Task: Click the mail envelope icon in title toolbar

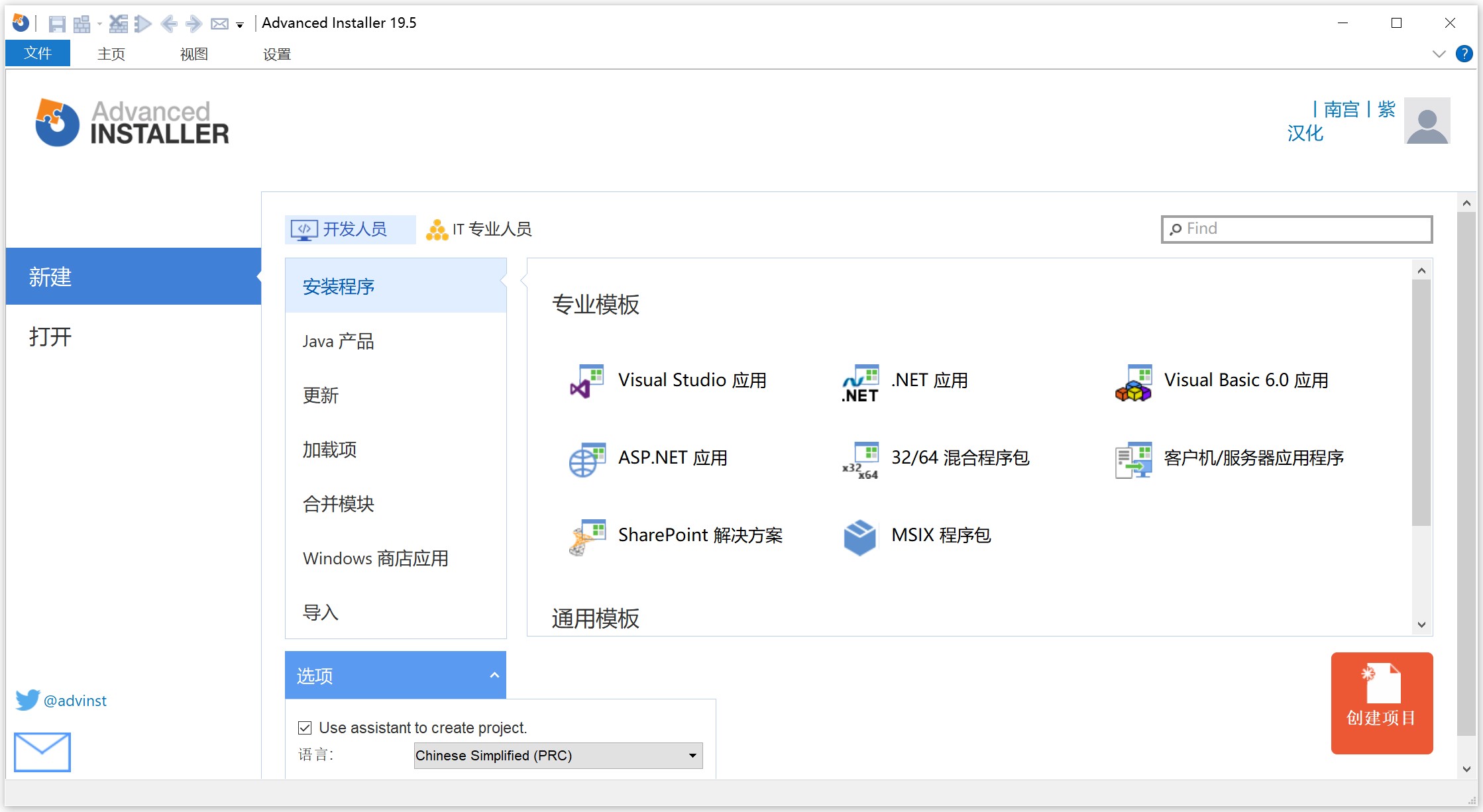Action: [219, 24]
